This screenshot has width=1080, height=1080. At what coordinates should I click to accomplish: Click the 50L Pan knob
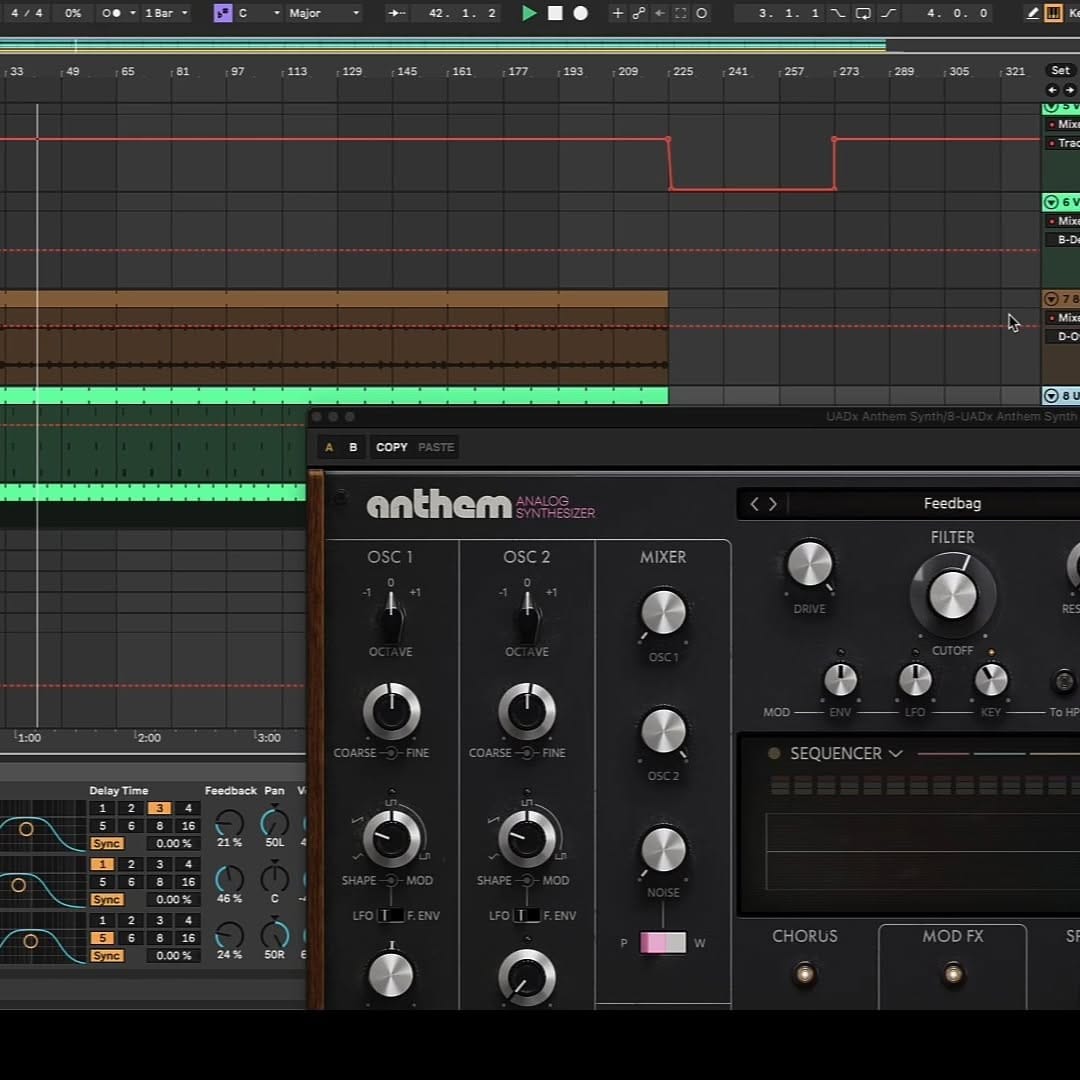[x=274, y=822]
